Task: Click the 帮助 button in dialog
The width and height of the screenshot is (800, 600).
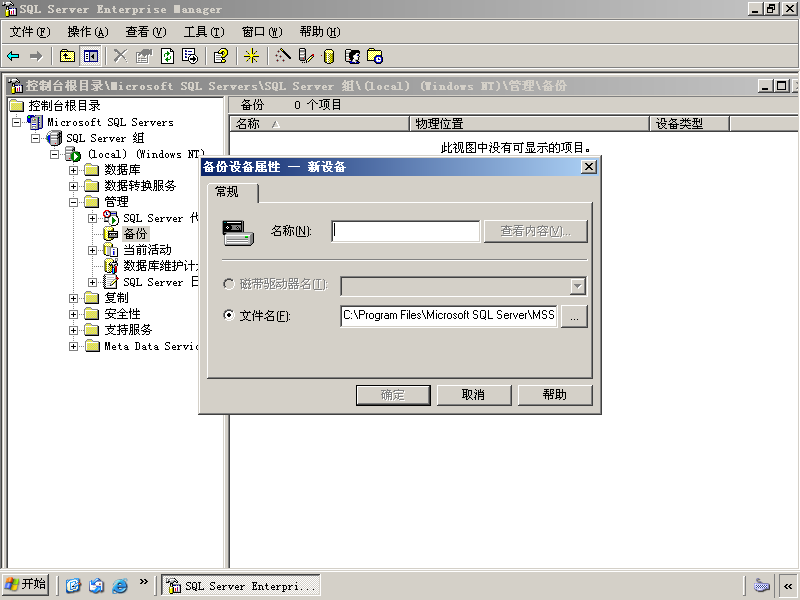Action: [x=555, y=395]
